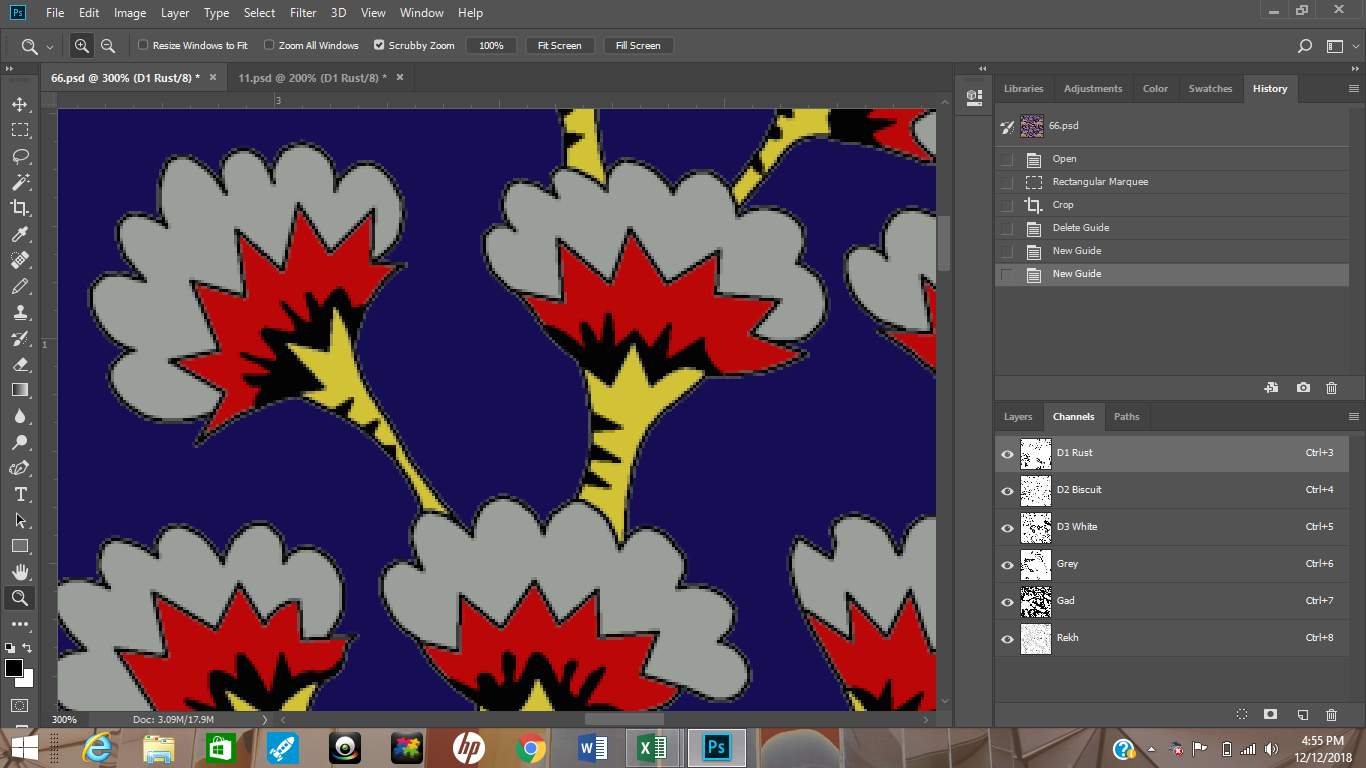
Task: Select the Type tool
Action: 19,494
